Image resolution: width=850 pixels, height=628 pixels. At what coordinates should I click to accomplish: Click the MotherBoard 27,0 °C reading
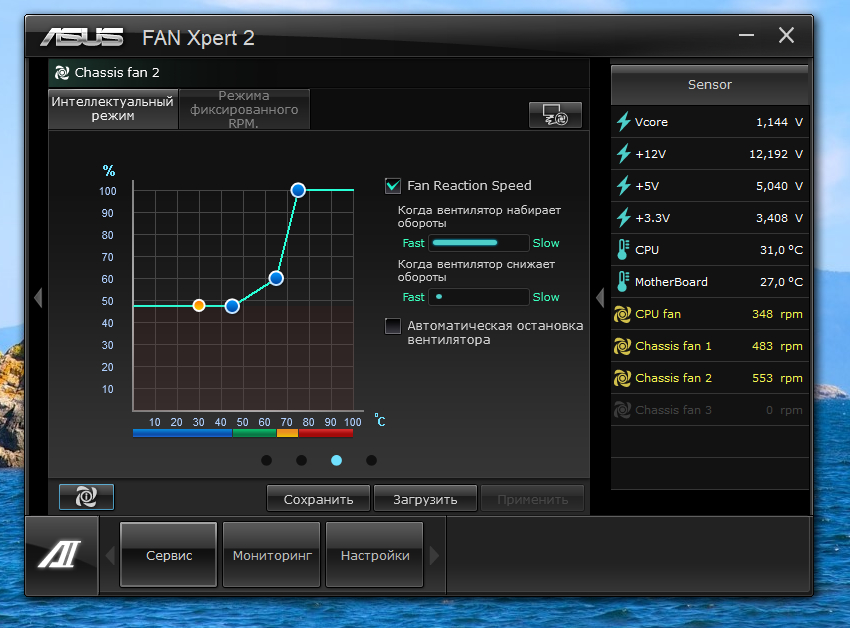pyautogui.click(x=781, y=282)
